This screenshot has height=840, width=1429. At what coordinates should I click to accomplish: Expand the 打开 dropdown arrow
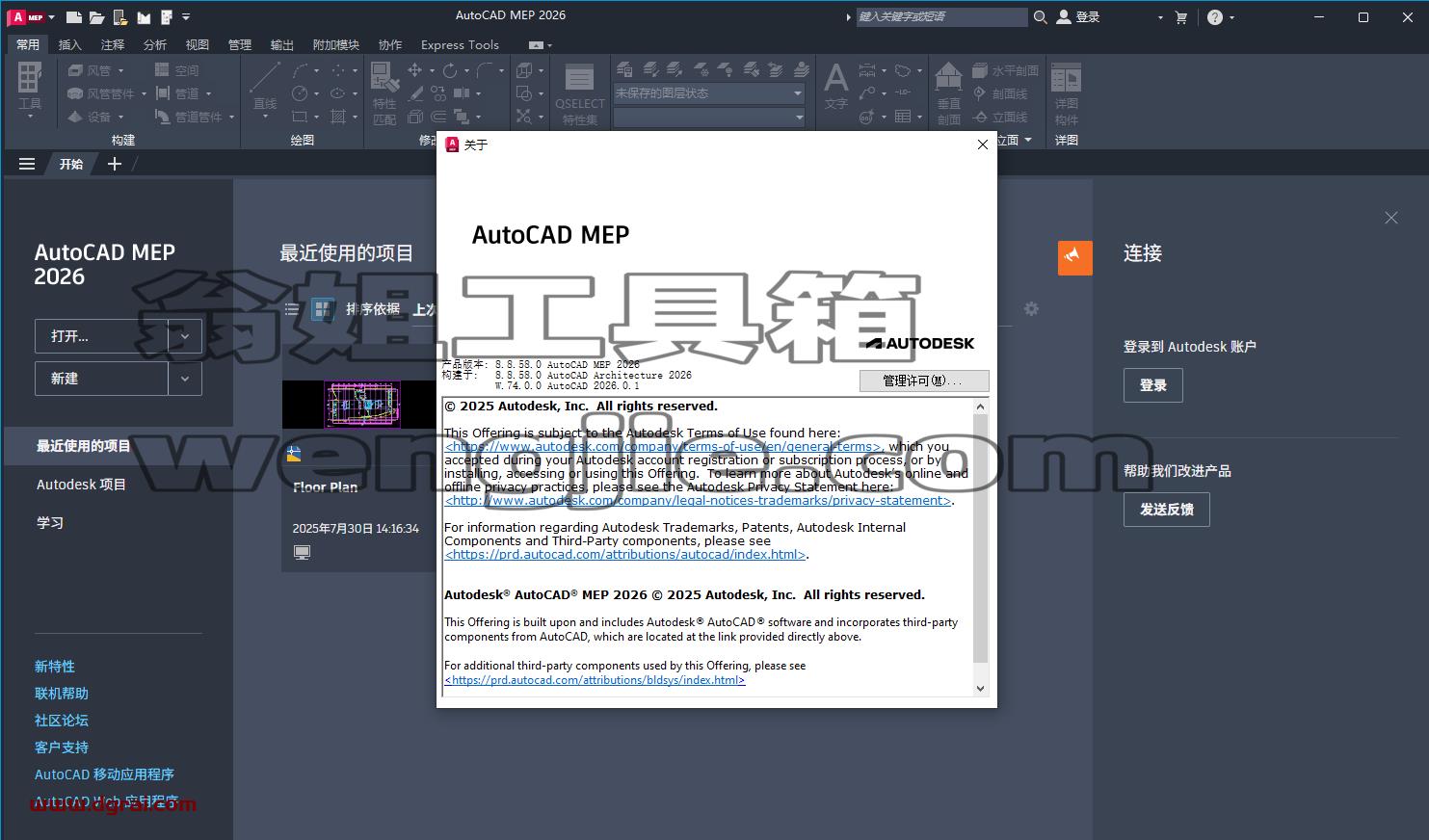[185, 336]
